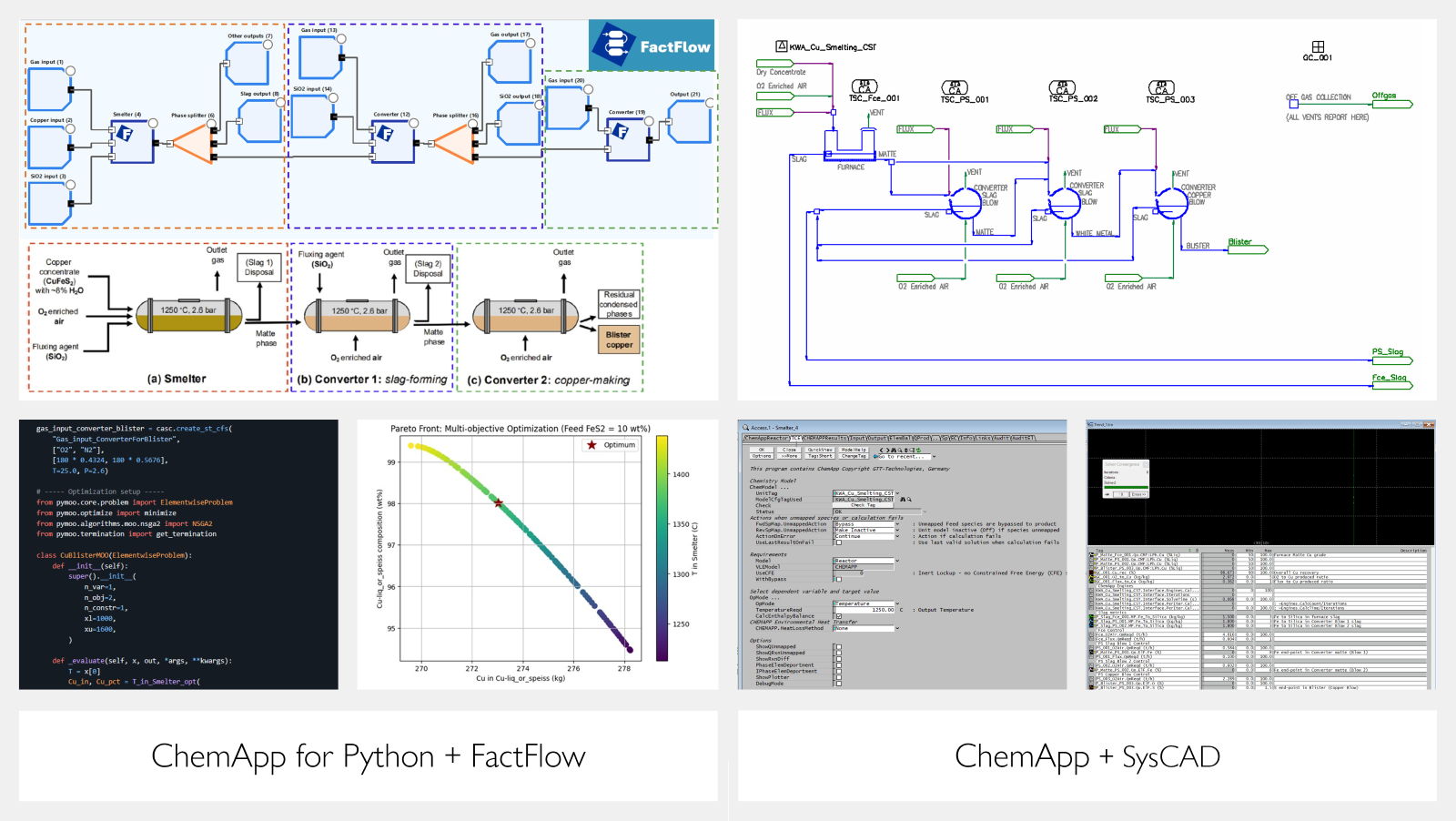
Task: Click the Pareto plot temperature colorbar
Action: click(662, 549)
